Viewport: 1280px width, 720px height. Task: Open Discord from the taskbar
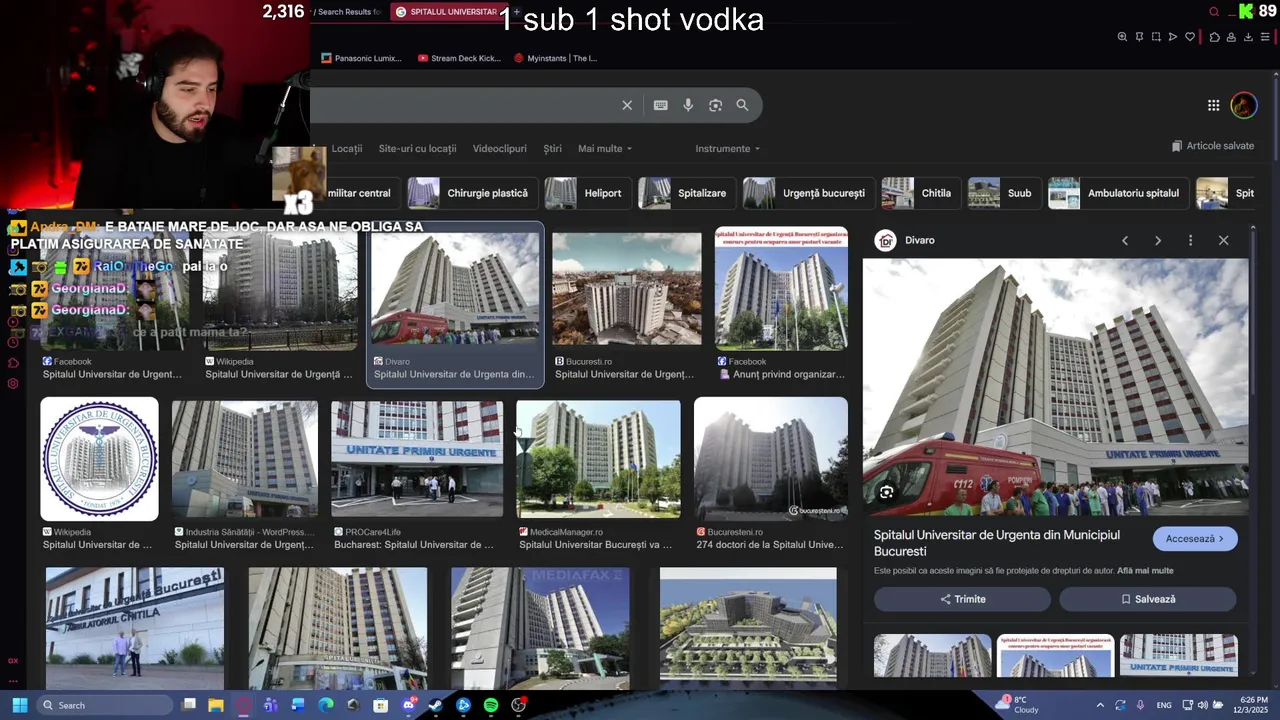pos(408,705)
